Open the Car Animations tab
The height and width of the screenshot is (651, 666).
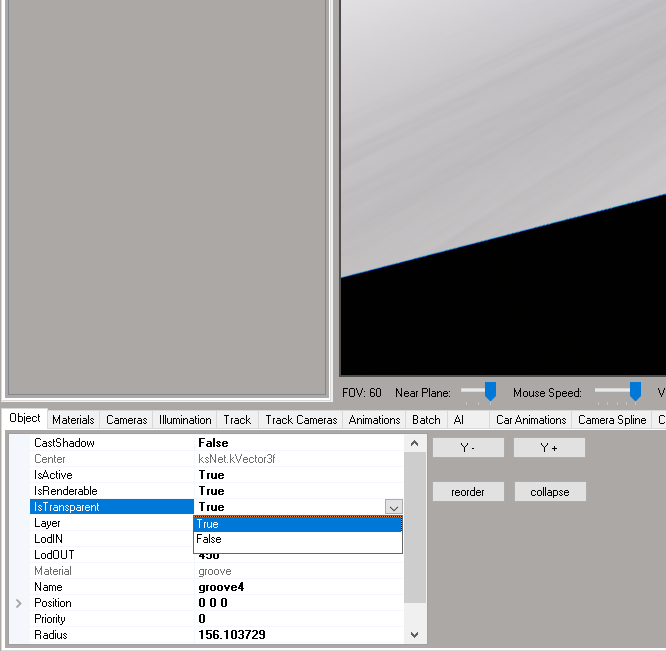(531, 420)
